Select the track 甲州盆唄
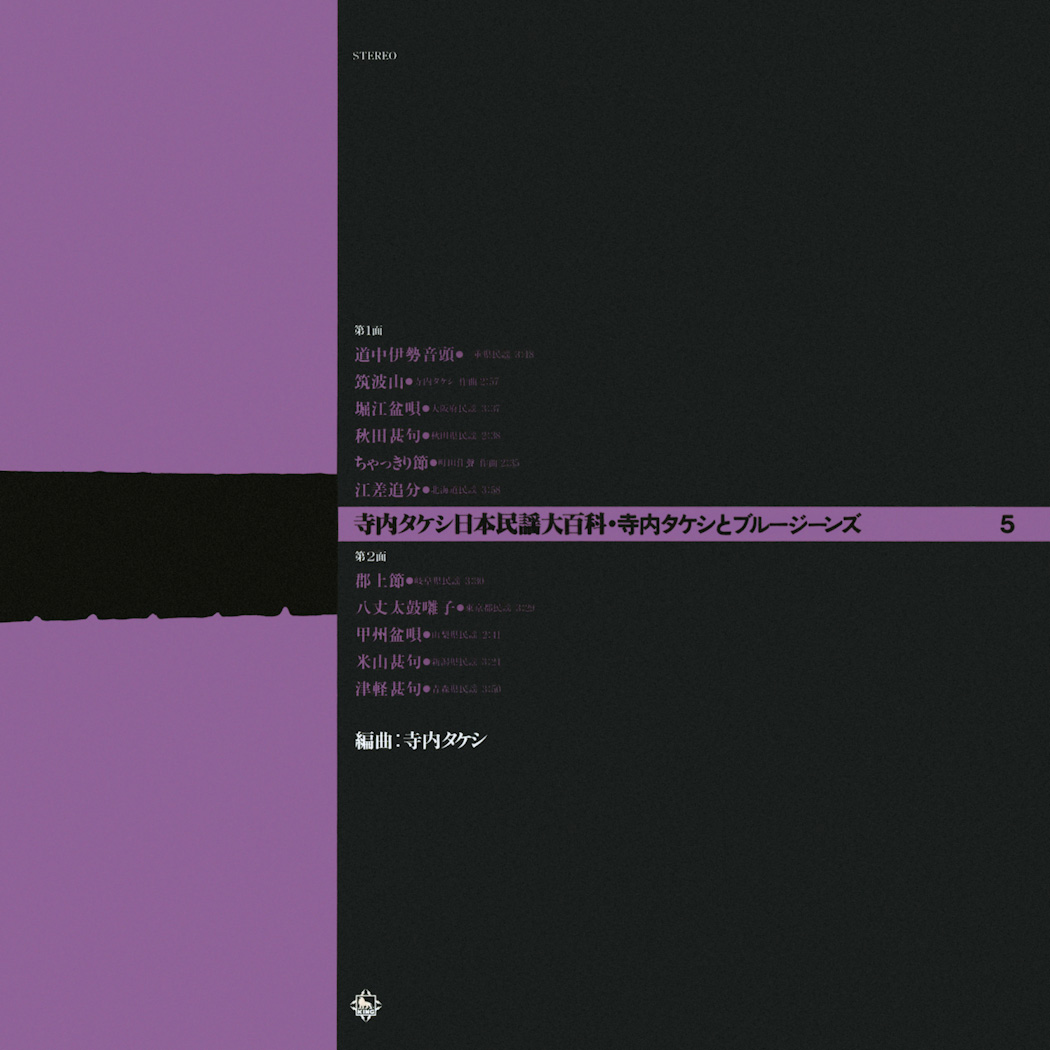Image resolution: width=1050 pixels, height=1050 pixels. (387, 635)
